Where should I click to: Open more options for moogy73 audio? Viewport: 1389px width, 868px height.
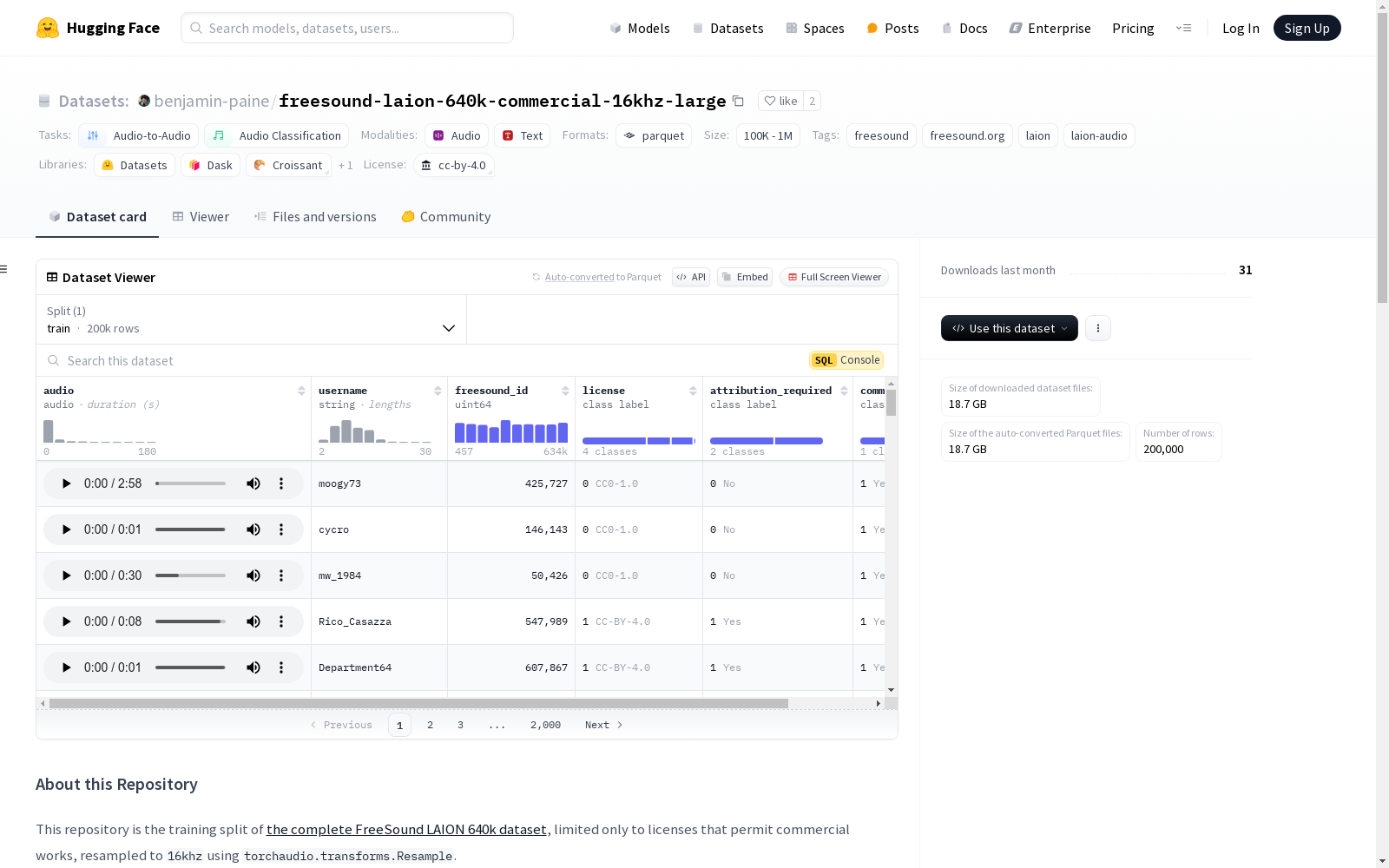(x=281, y=483)
